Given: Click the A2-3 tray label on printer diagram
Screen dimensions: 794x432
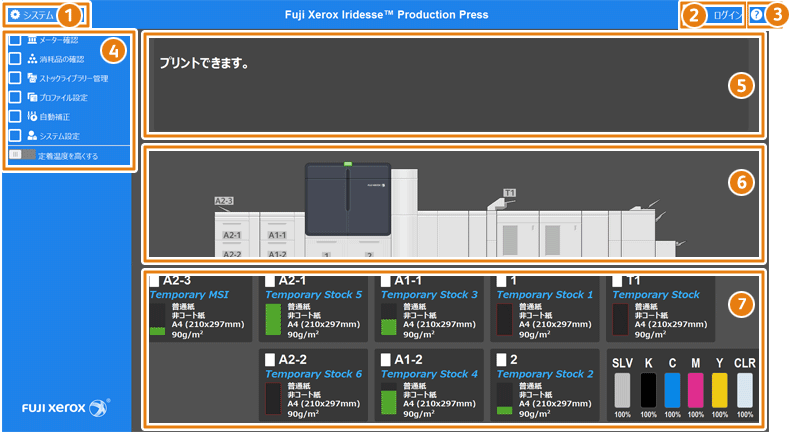Looking at the screenshot, I should pyautogui.click(x=224, y=201).
